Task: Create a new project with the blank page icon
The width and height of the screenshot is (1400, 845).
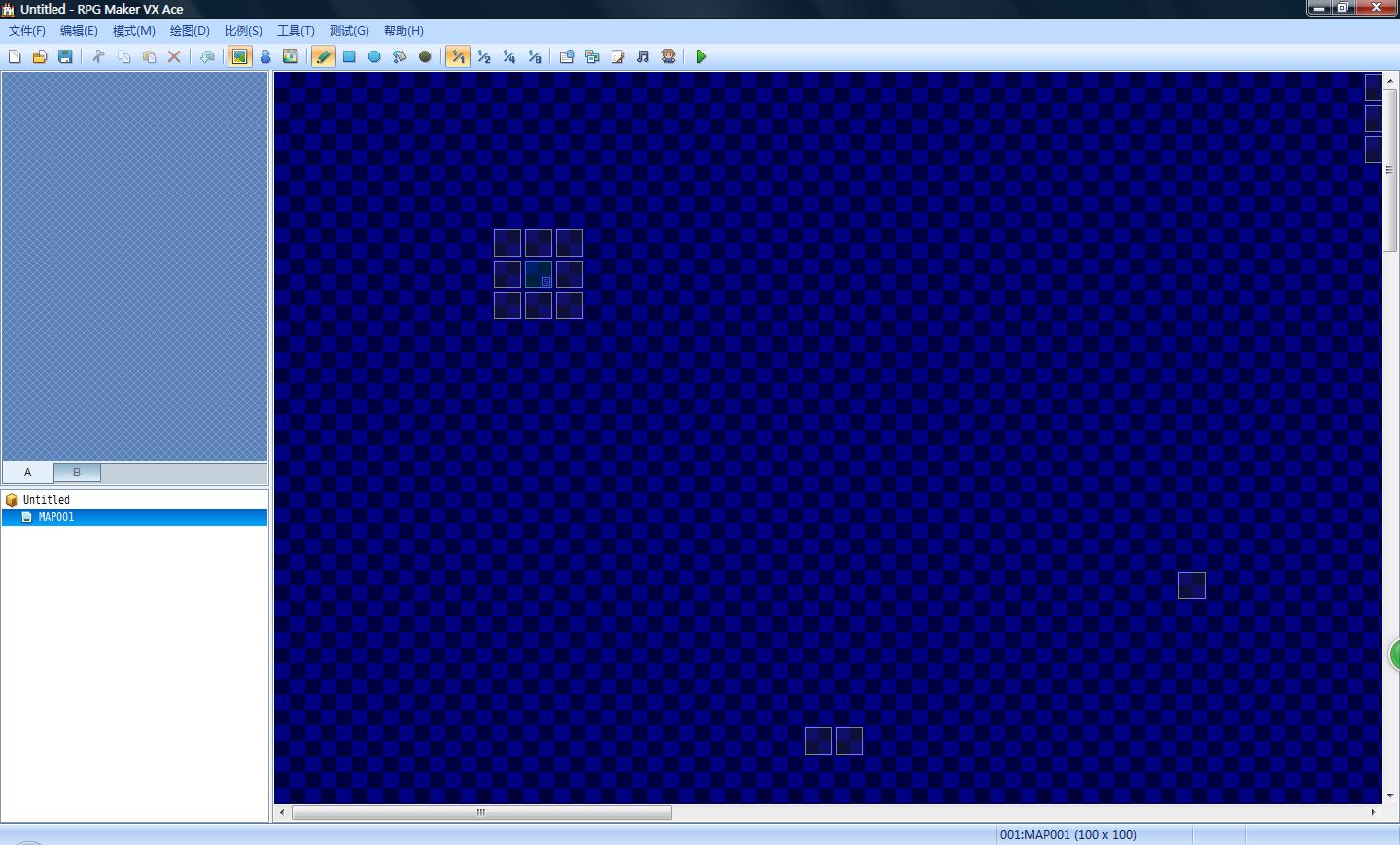Action: pyautogui.click(x=15, y=56)
